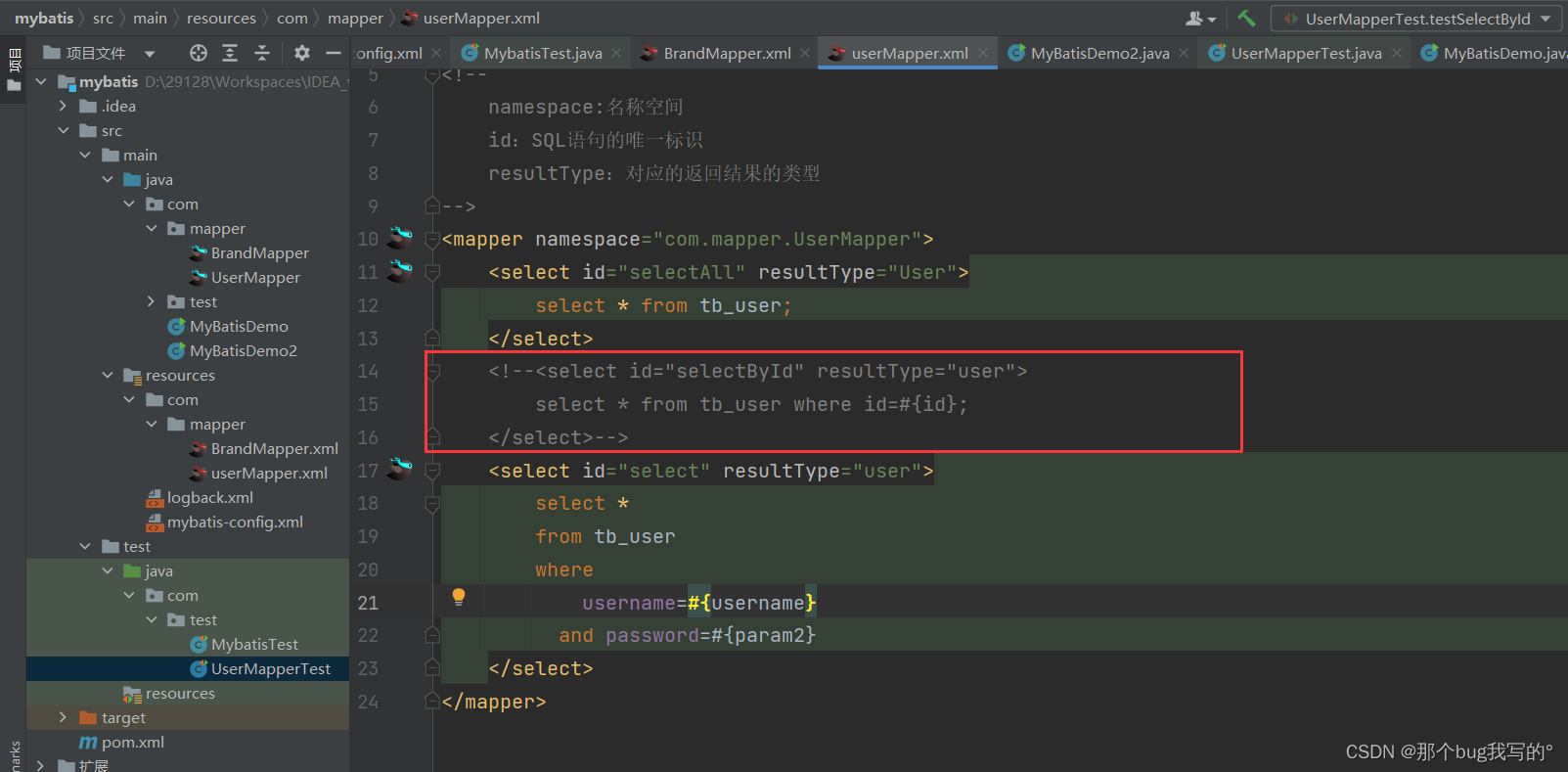The width and height of the screenshot is (1568, 772).
Task: Collapse the resources folder under main
Action: (108, 375)
